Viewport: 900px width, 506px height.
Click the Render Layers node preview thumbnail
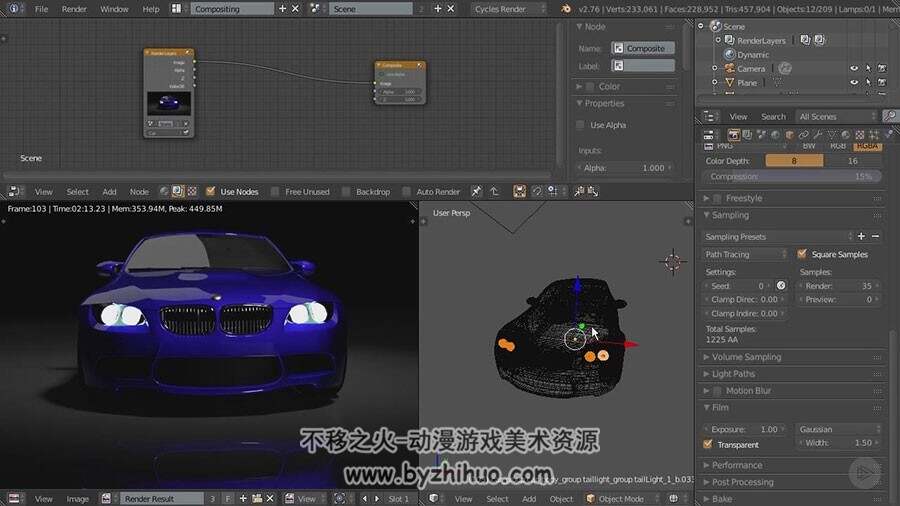169,104
